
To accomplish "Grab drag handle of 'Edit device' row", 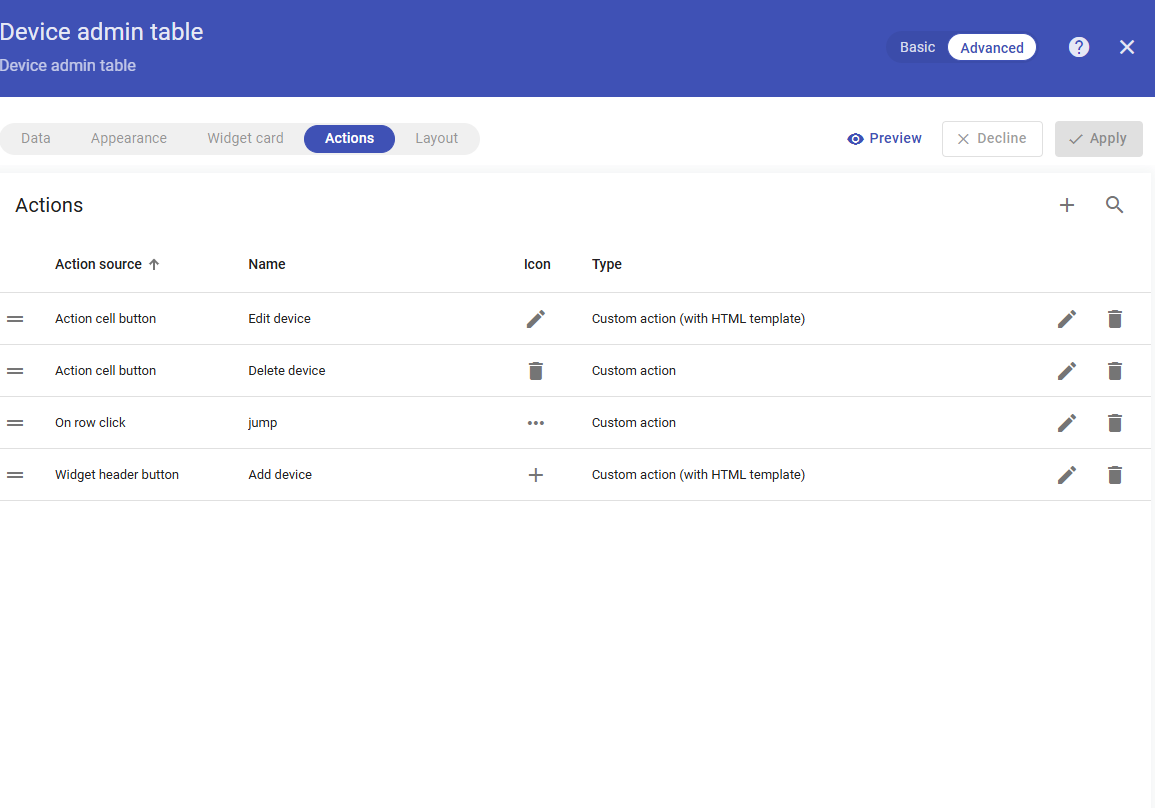I will coord(15,319).
